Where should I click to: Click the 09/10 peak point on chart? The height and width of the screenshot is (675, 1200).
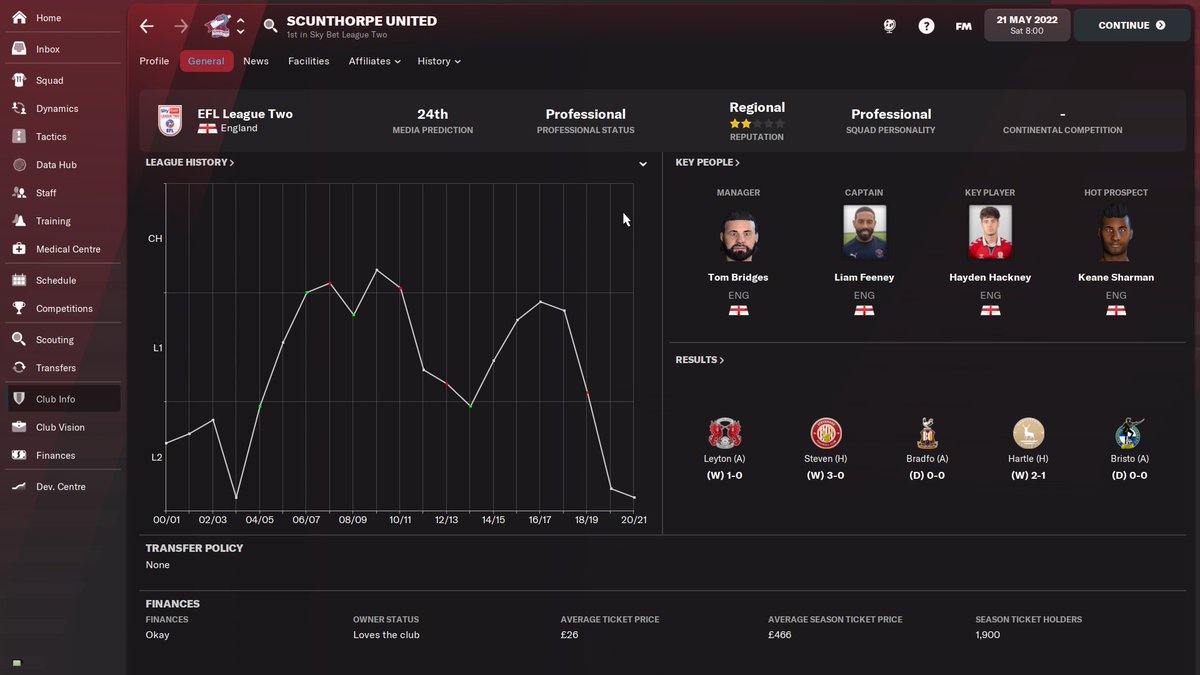click(x=377, y=269)
